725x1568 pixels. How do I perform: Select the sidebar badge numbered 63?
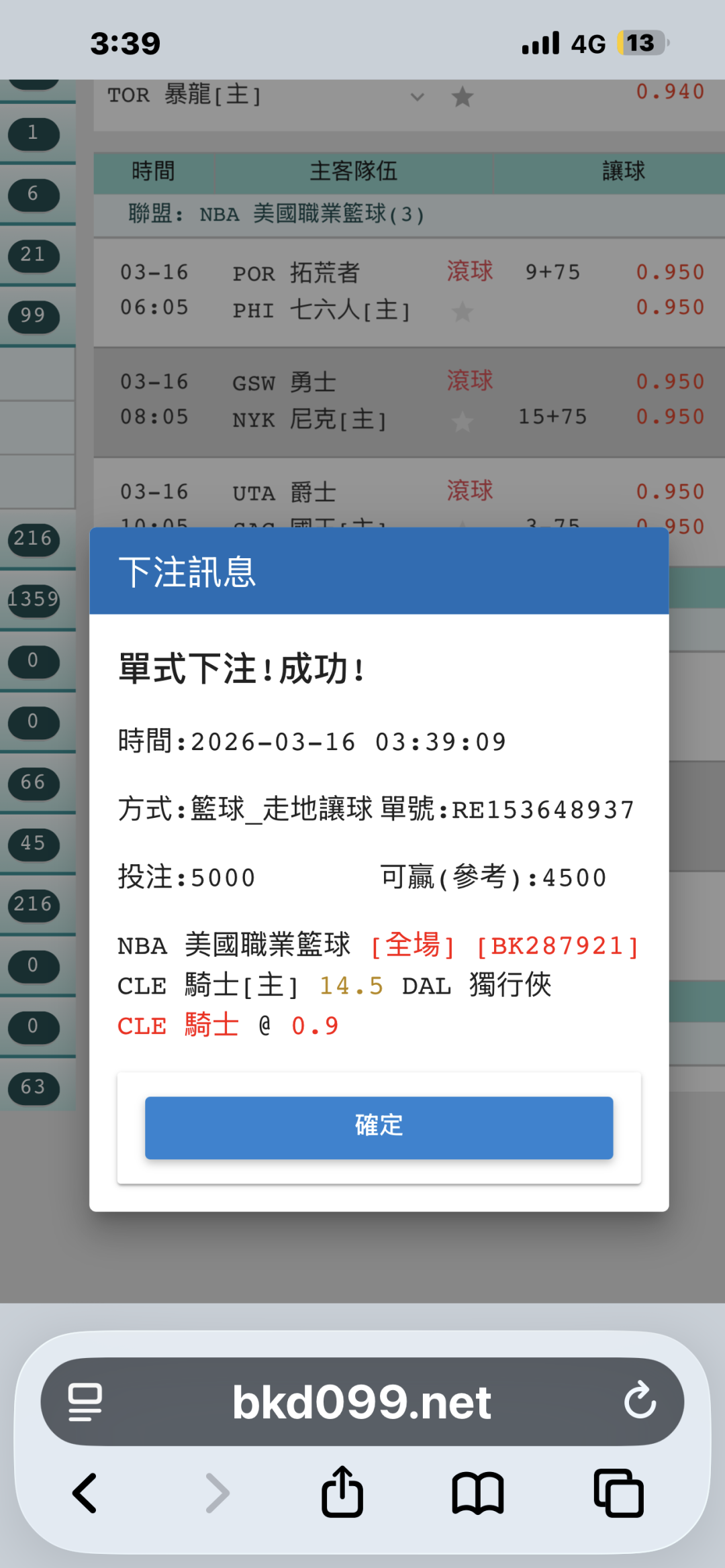34,1088
